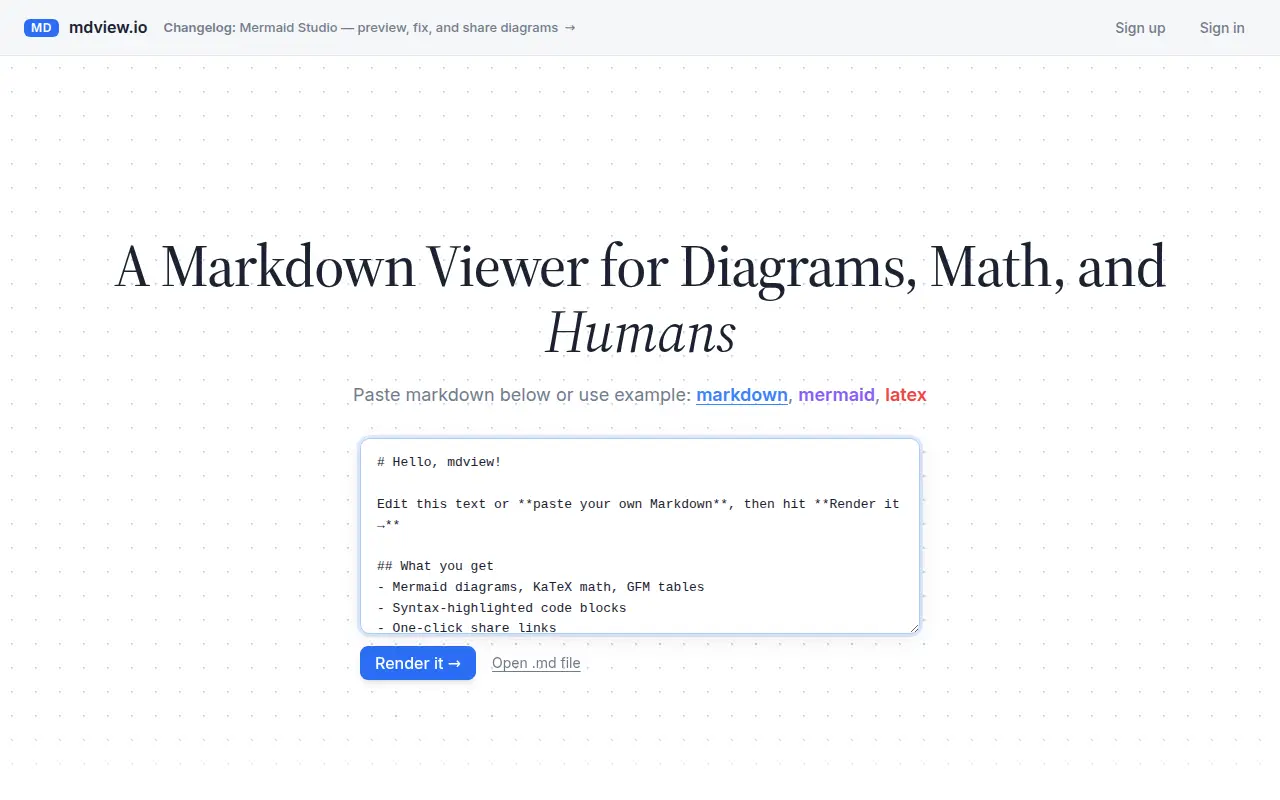Click the textarea resize handle corner
The image size is (1280, 800).
[x=913, y=627]
